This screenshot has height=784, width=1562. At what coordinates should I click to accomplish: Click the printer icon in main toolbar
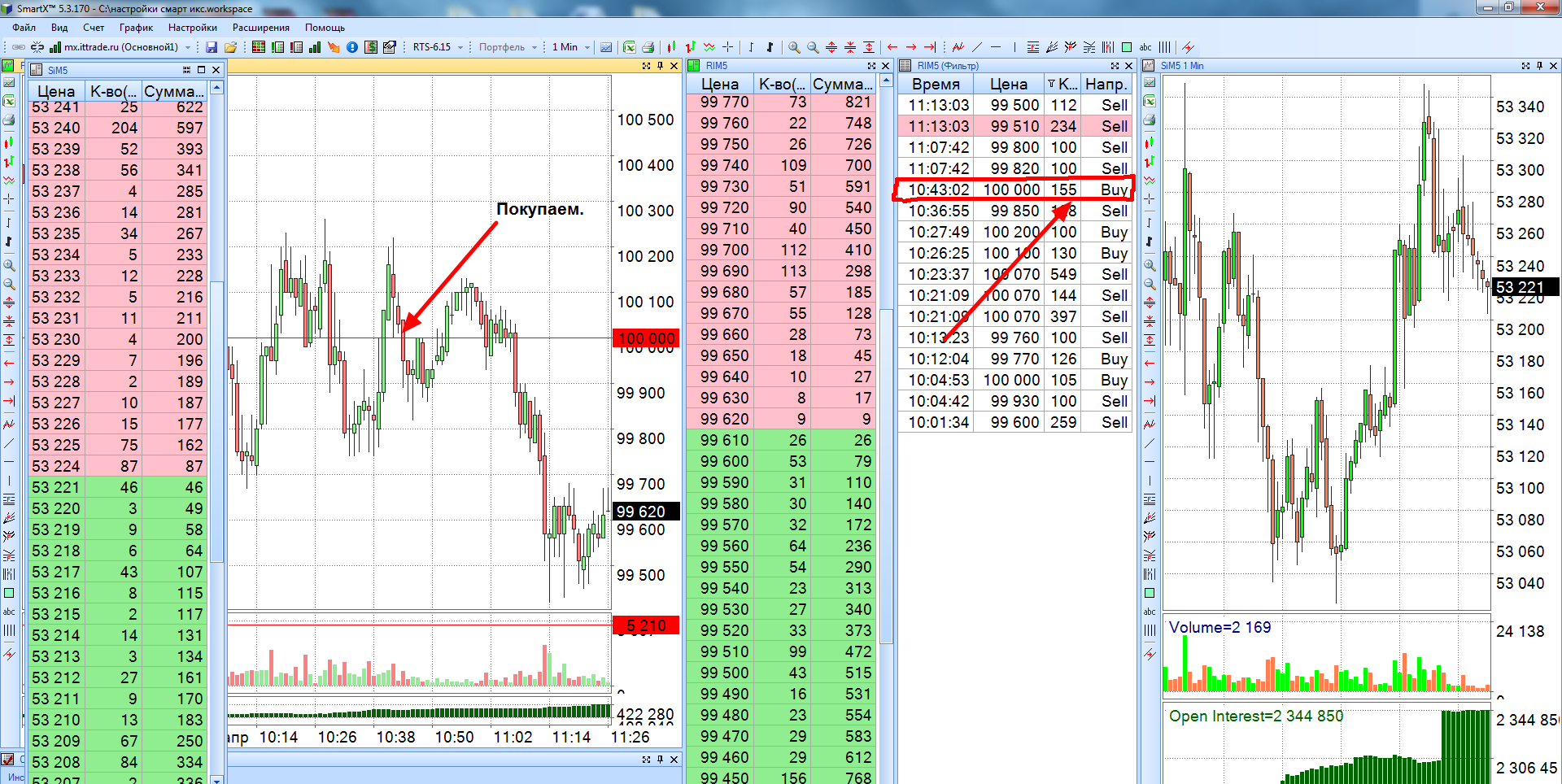(x=648, y=47)
